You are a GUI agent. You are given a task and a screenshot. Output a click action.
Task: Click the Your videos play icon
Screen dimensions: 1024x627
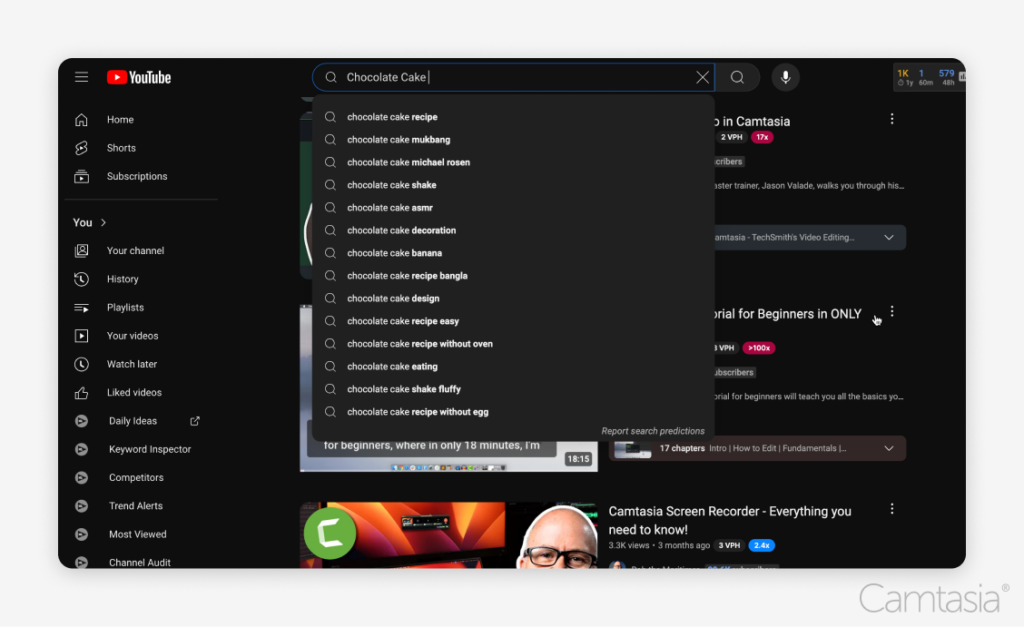pos(81,336)
